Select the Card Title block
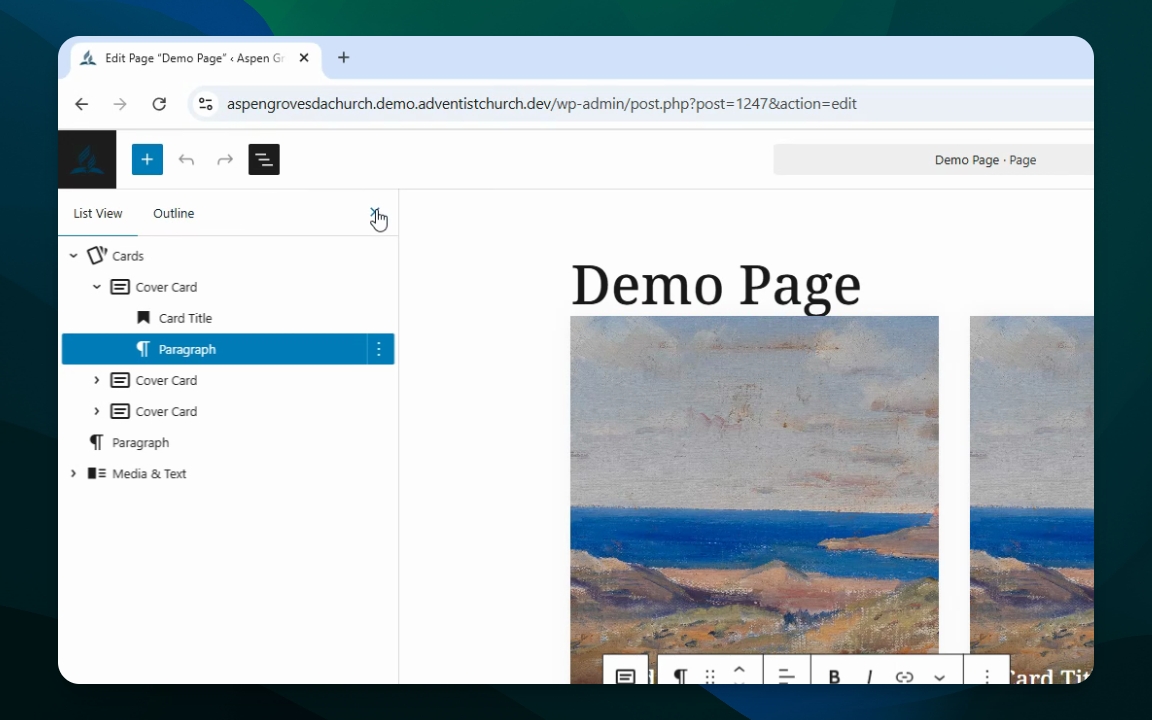Viewport: 1152px width, 720px height. (x=228, y=318)
